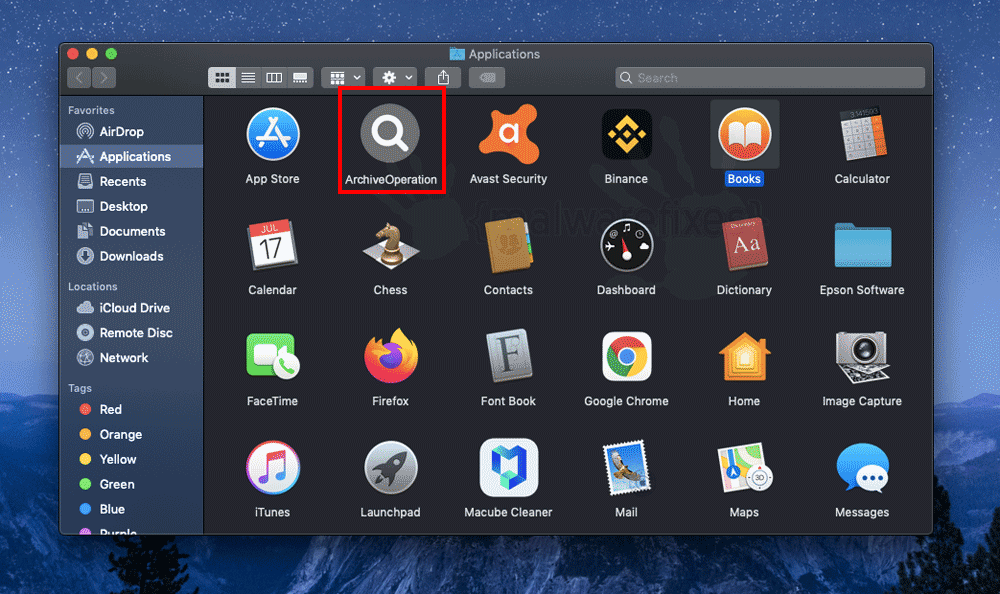
Task: Select the Maps app icon
Action: coord(744,467)
